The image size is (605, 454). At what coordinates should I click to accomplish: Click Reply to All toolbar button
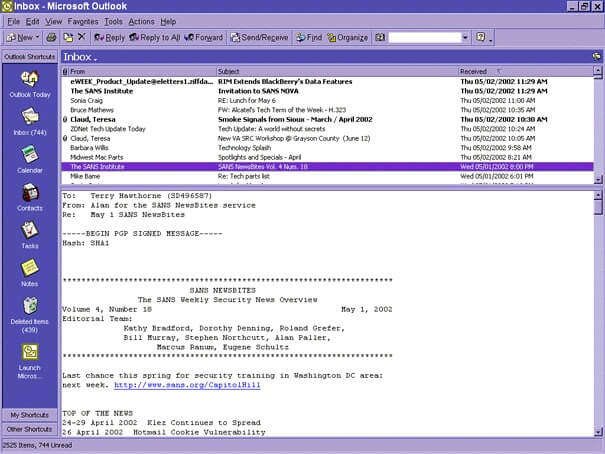[x=155, y=37]
